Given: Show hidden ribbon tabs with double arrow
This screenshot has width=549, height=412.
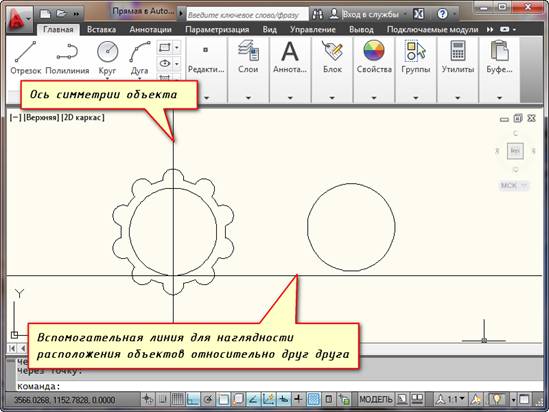Looking at the screenshot, I should pos(490,30).
